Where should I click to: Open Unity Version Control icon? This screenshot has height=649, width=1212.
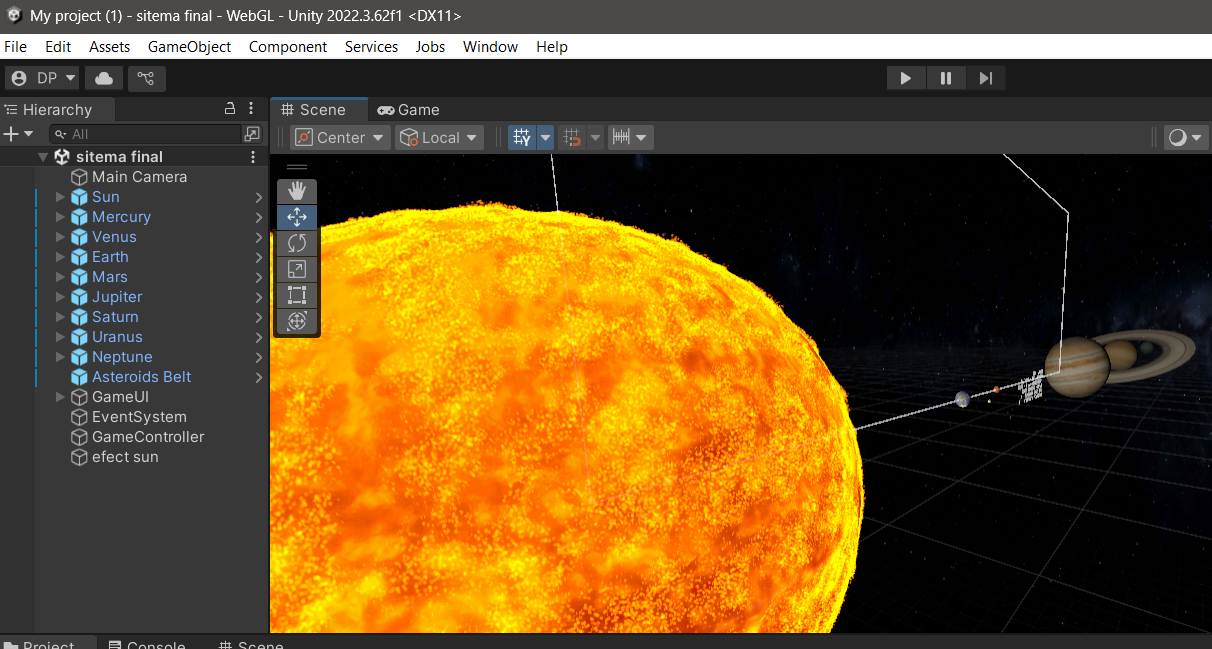146,78
